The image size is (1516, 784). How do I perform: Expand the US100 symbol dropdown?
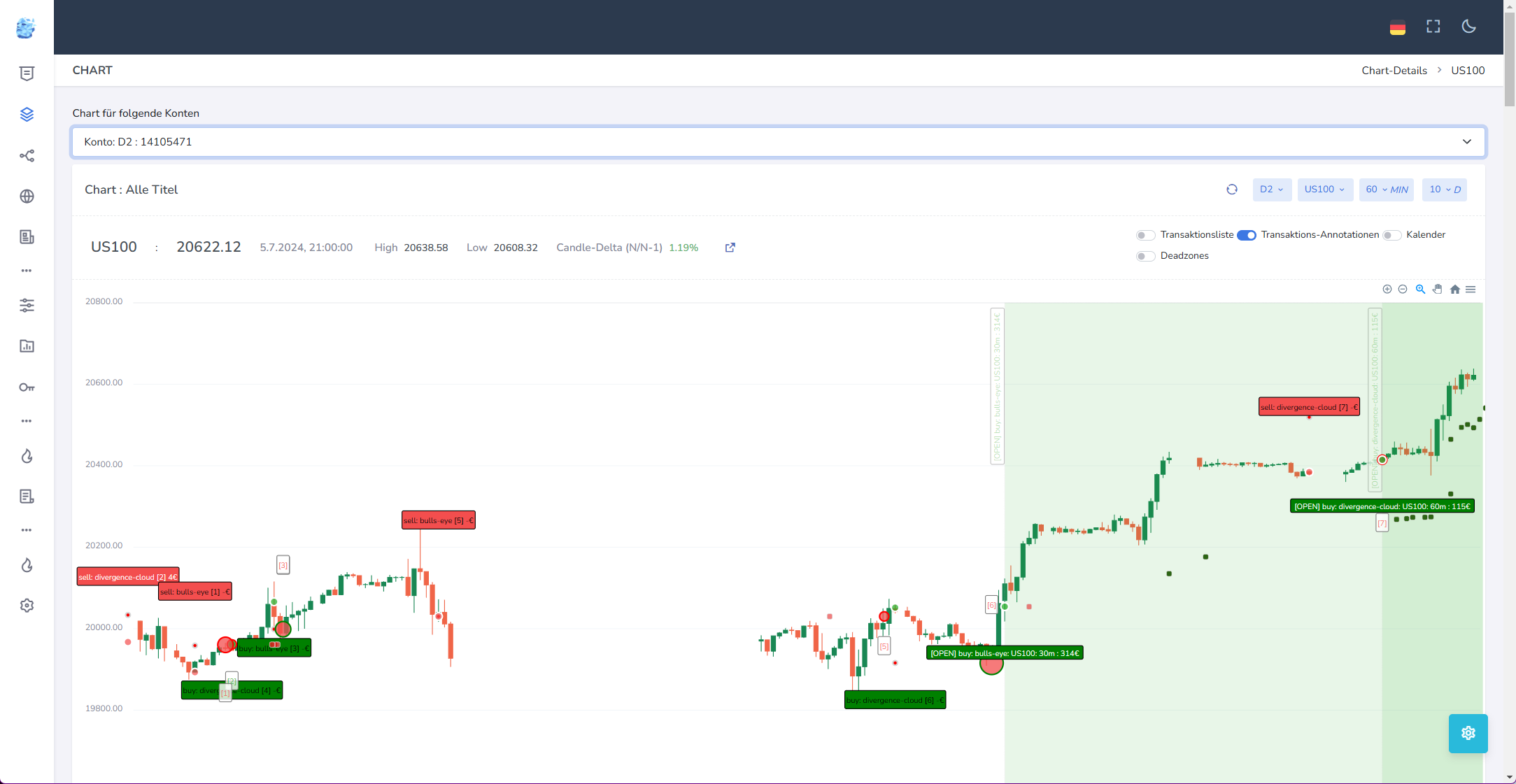coord(1324,190)
